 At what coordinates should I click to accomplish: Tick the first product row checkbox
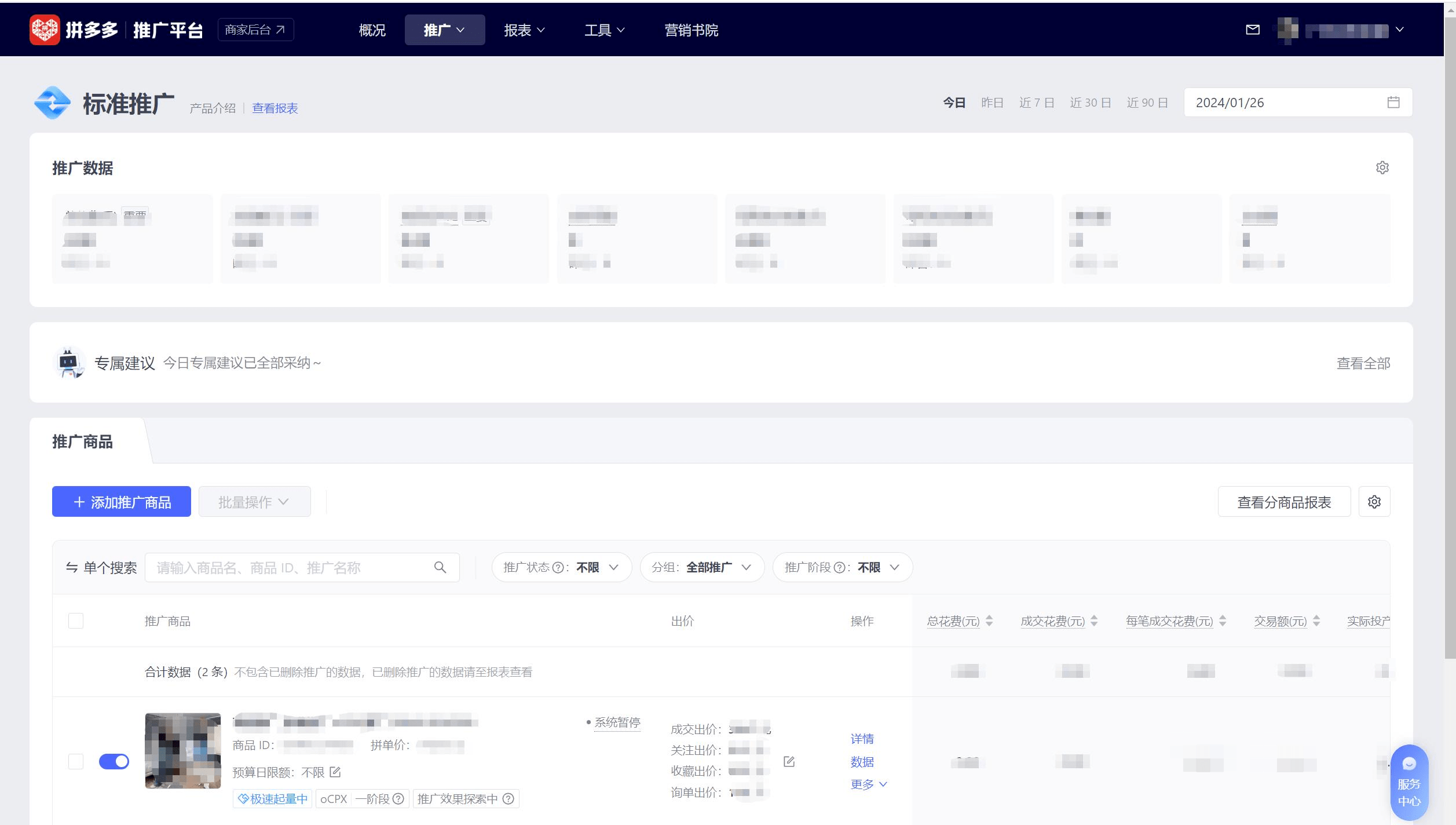click(76, 761)
